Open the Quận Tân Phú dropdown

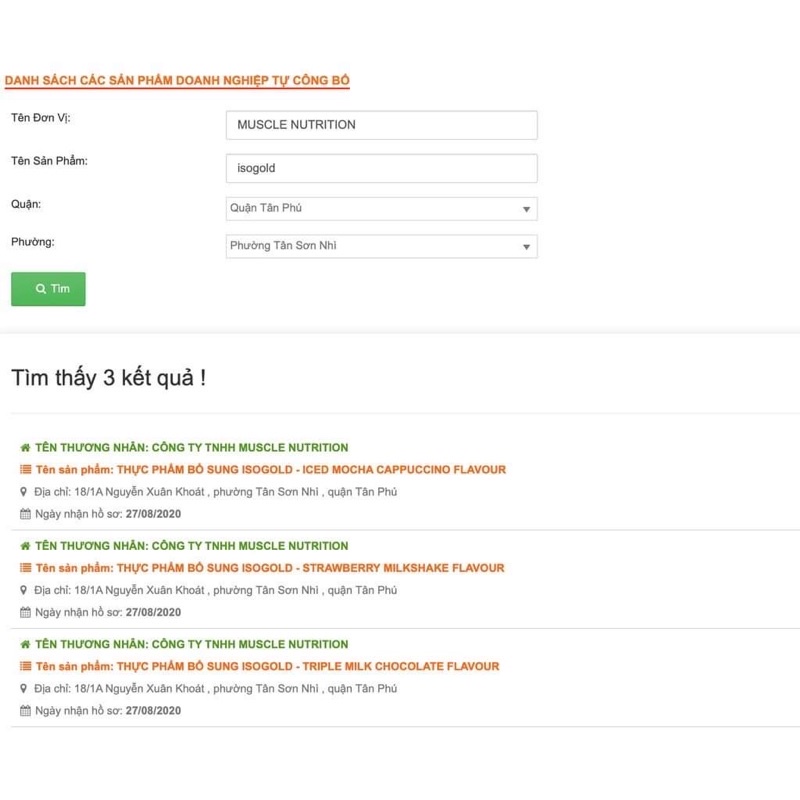382,209
